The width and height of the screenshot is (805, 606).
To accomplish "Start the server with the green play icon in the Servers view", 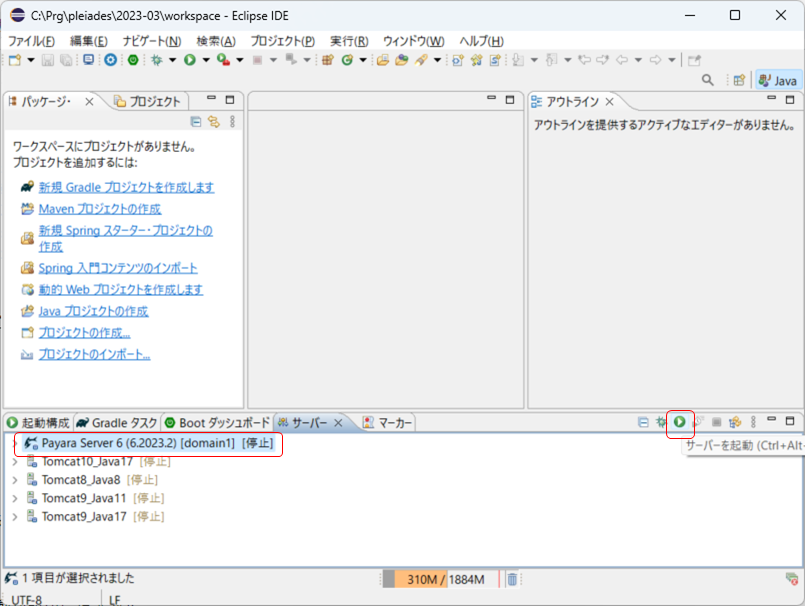I will (x=680, y=422).
